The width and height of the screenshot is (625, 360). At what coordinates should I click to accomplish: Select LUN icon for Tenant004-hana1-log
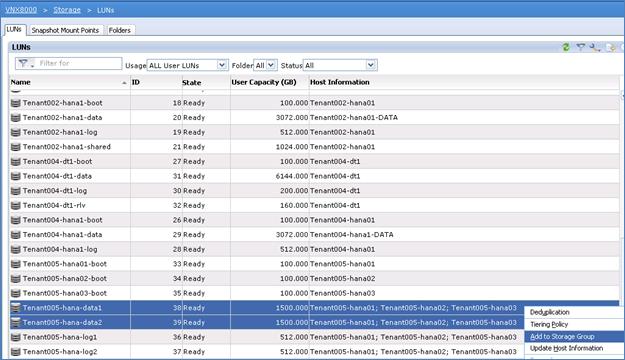pos(16,250)
